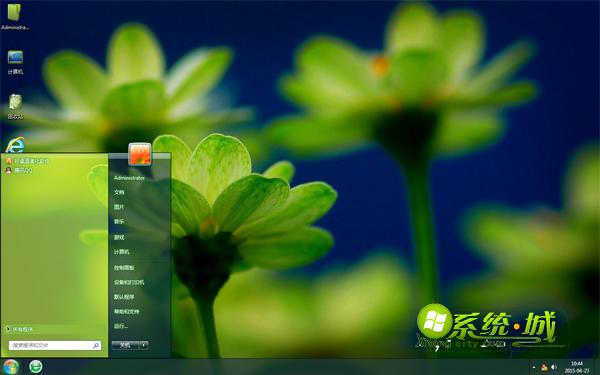Expand 所有程序 (All Programs) list

click(20, 329)
